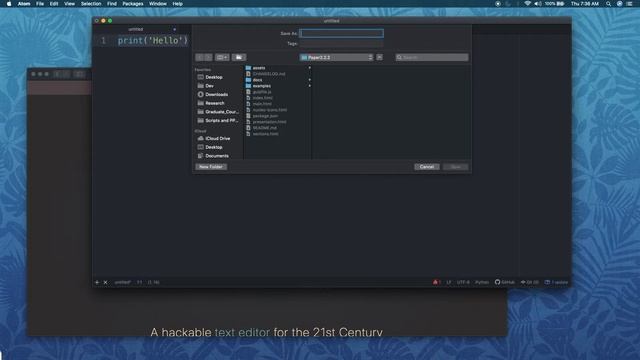The width and height of the screenshot is (640, 360).
Task: Open the Apple menu
Action: (x=9, y=4)
